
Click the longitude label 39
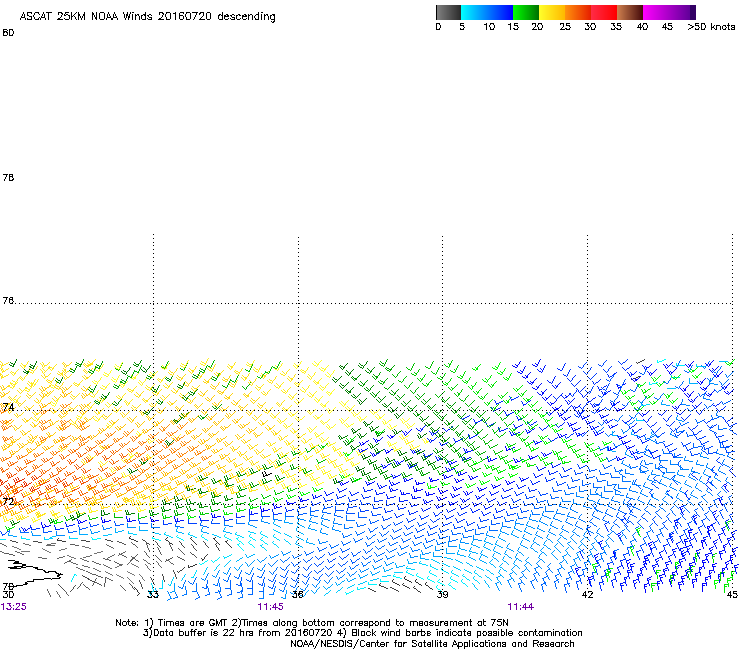[x=442, y=594]
